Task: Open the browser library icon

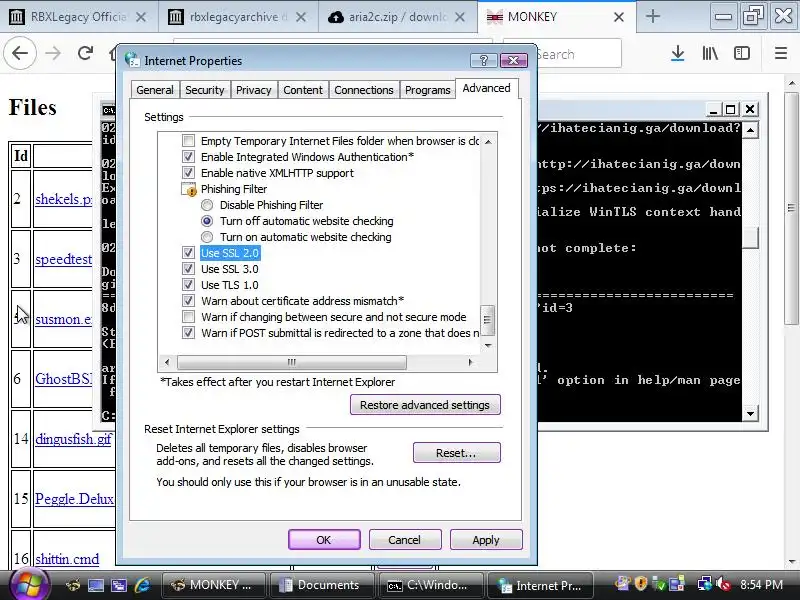Action: (710, 53)
